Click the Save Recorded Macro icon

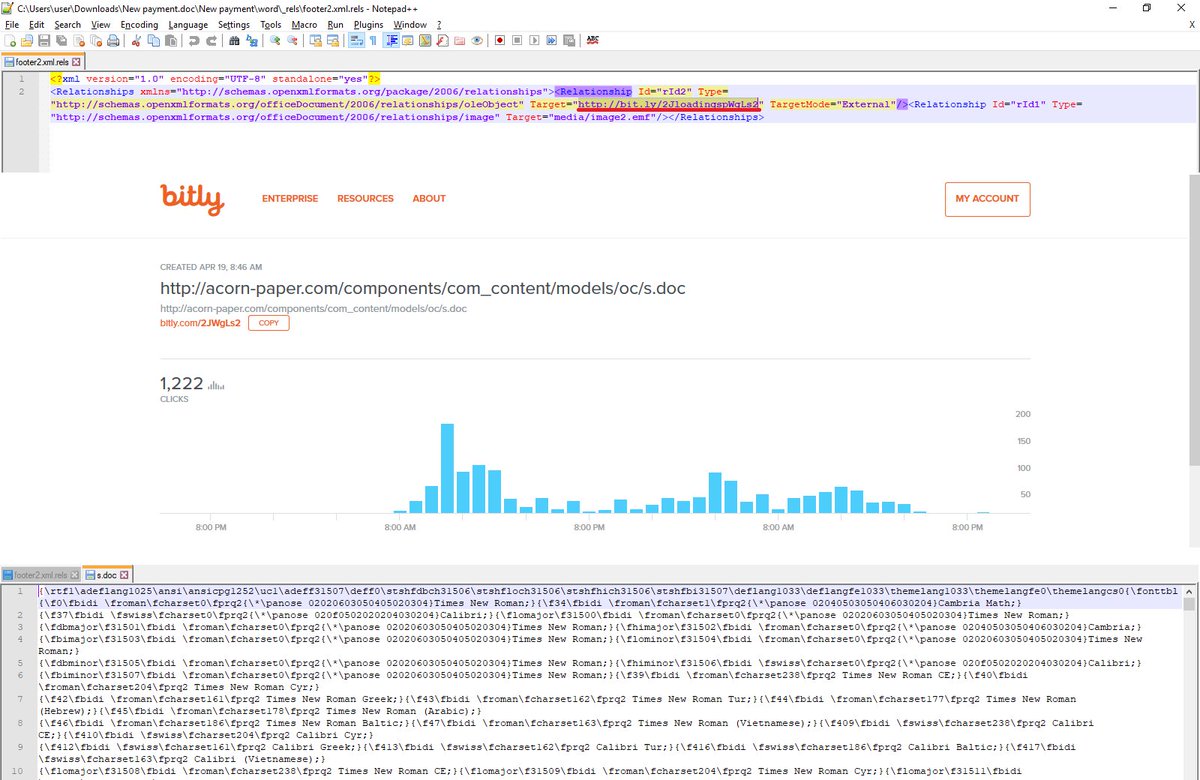click(569, 41)
